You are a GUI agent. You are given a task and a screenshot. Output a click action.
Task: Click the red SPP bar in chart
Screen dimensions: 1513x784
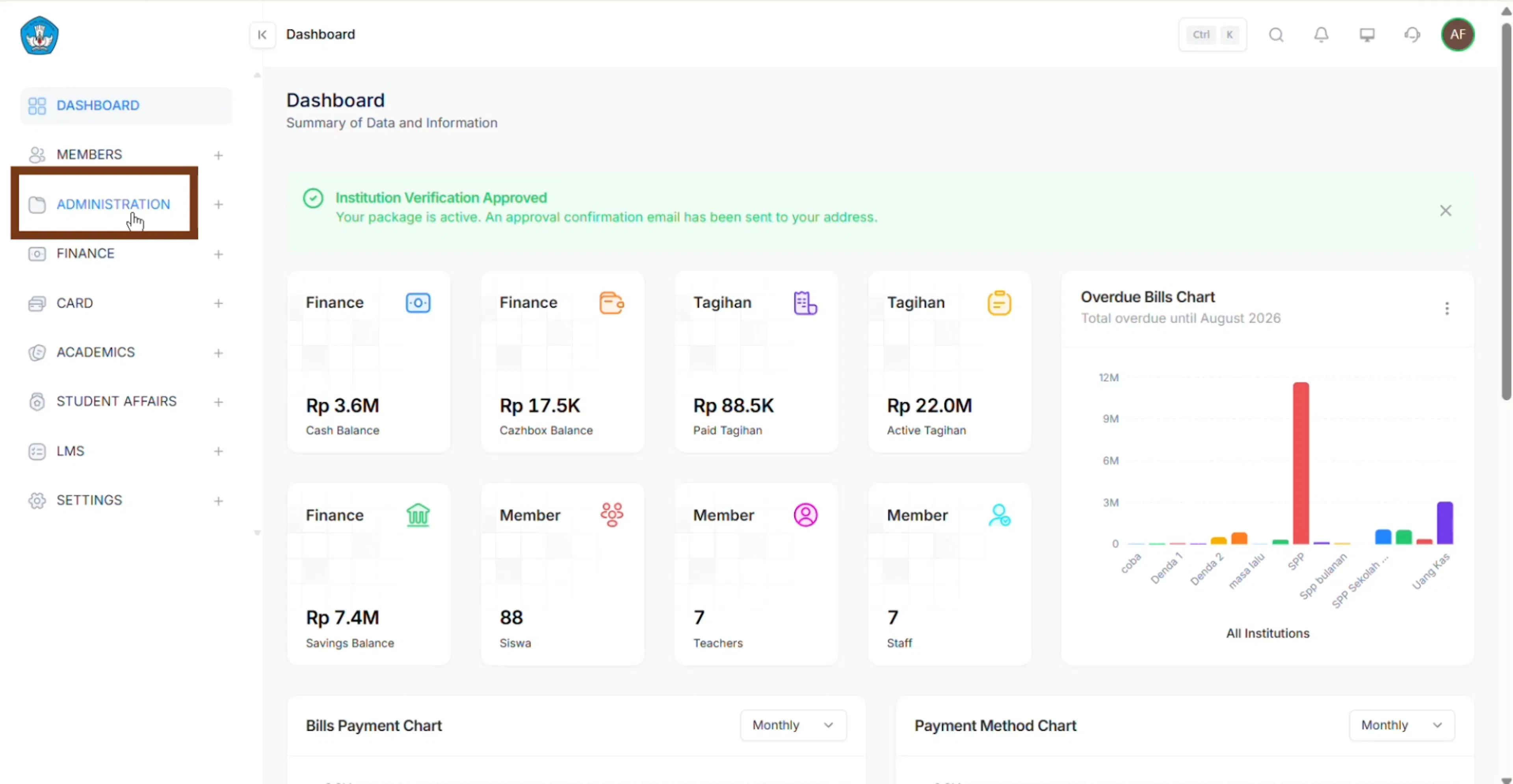coord(1300,463)
